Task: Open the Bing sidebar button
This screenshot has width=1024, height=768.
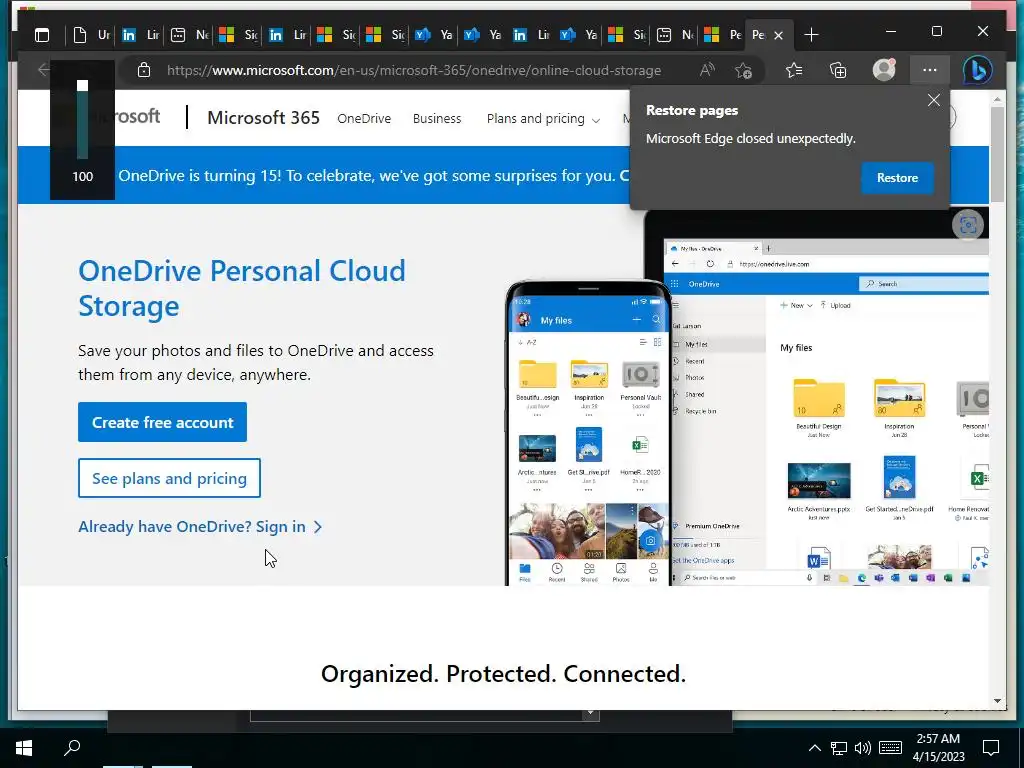Action: (x=978, y=70)
